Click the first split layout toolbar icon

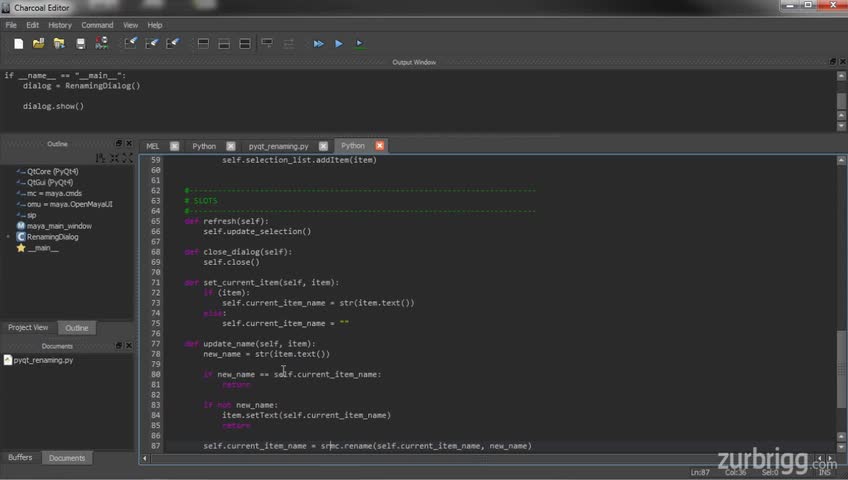[x=203, y=44]
